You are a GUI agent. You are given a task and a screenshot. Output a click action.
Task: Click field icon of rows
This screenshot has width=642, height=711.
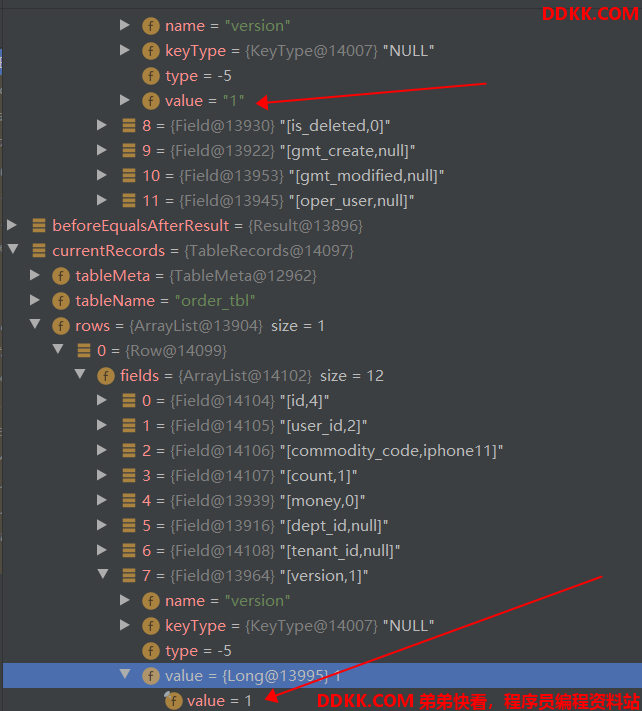[x=61, y=326]
